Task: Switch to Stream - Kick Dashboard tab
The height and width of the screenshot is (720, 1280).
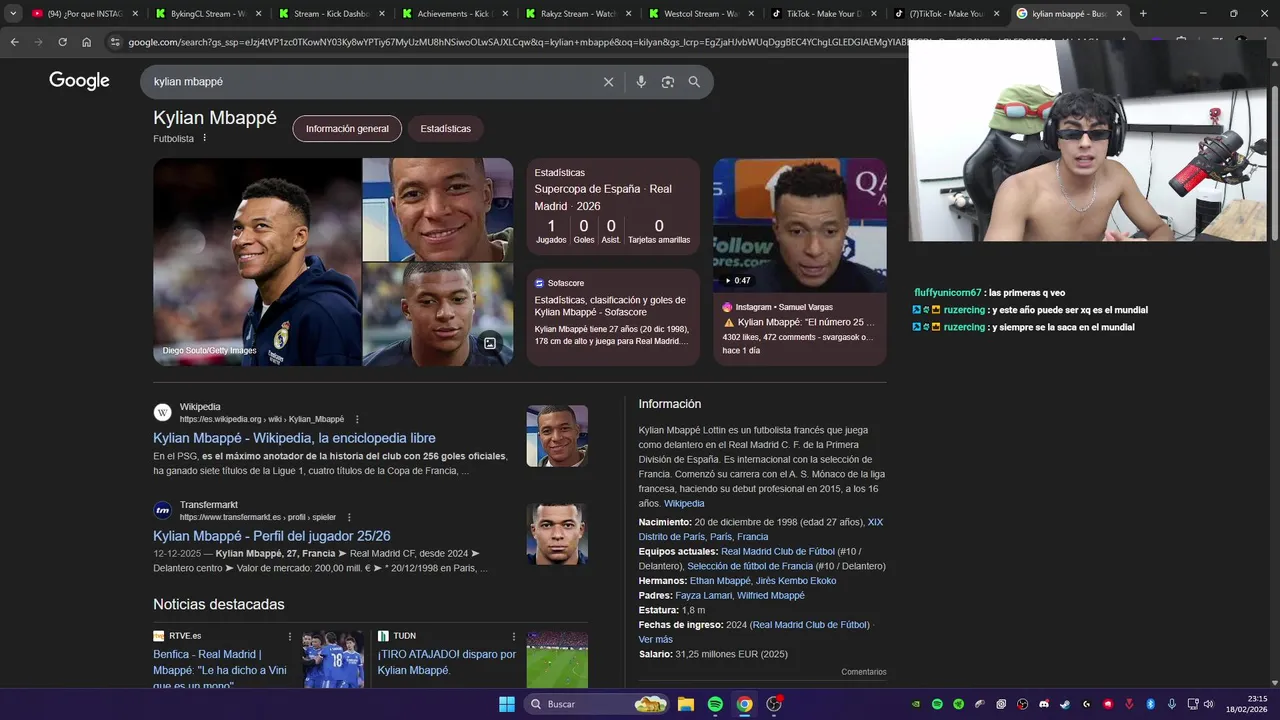Action: click(332, 14)
